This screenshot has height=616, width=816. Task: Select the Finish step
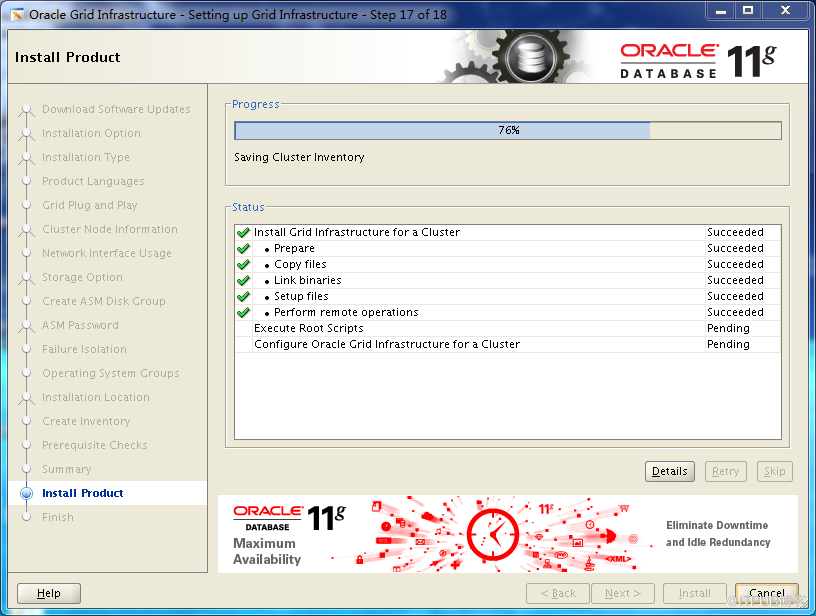click(x=58, y=517)
